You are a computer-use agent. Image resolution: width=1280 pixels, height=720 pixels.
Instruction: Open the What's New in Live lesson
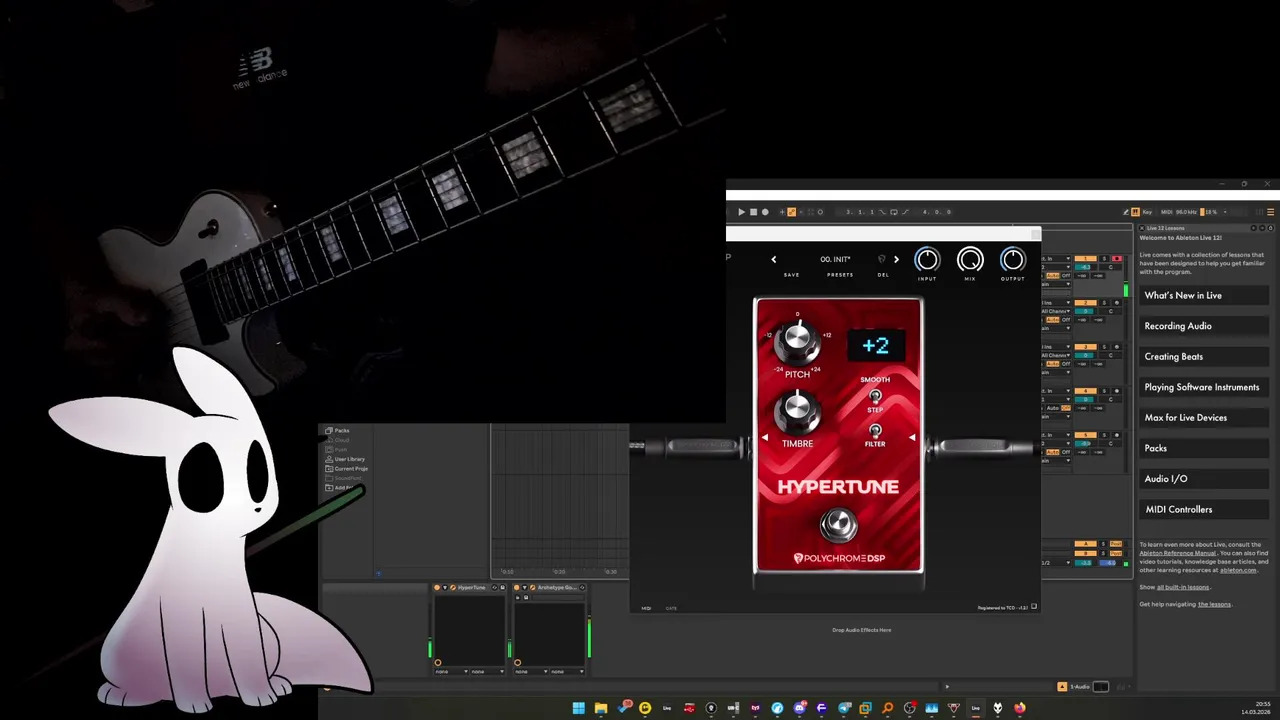tap(1204, 295)
